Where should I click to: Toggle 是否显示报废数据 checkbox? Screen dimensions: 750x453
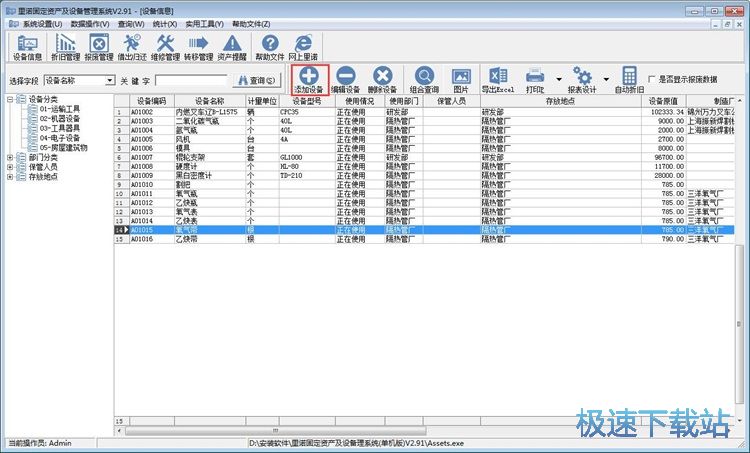coord(652,79)
